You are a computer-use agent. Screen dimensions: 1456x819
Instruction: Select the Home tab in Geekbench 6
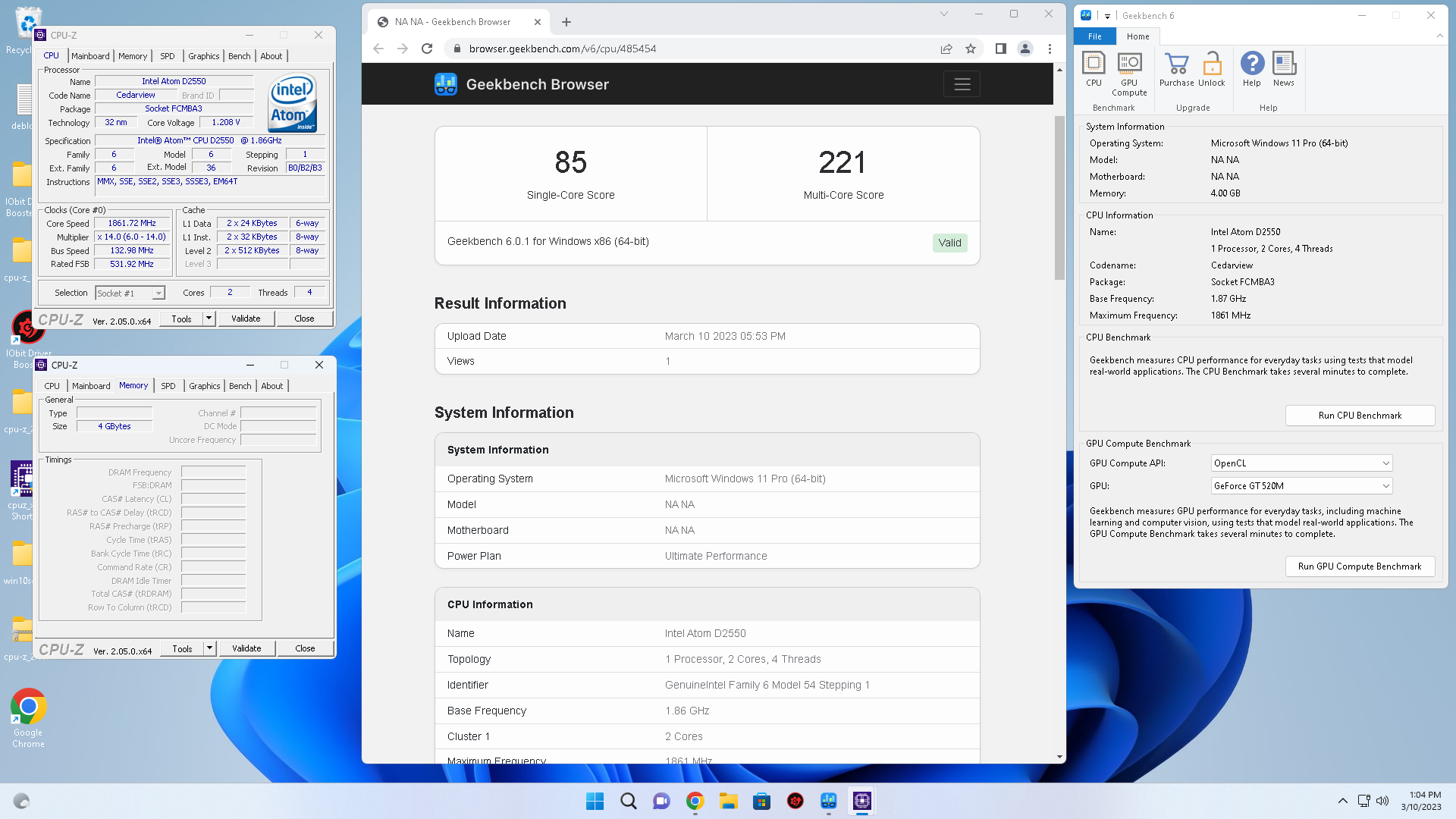(1137, 36)
